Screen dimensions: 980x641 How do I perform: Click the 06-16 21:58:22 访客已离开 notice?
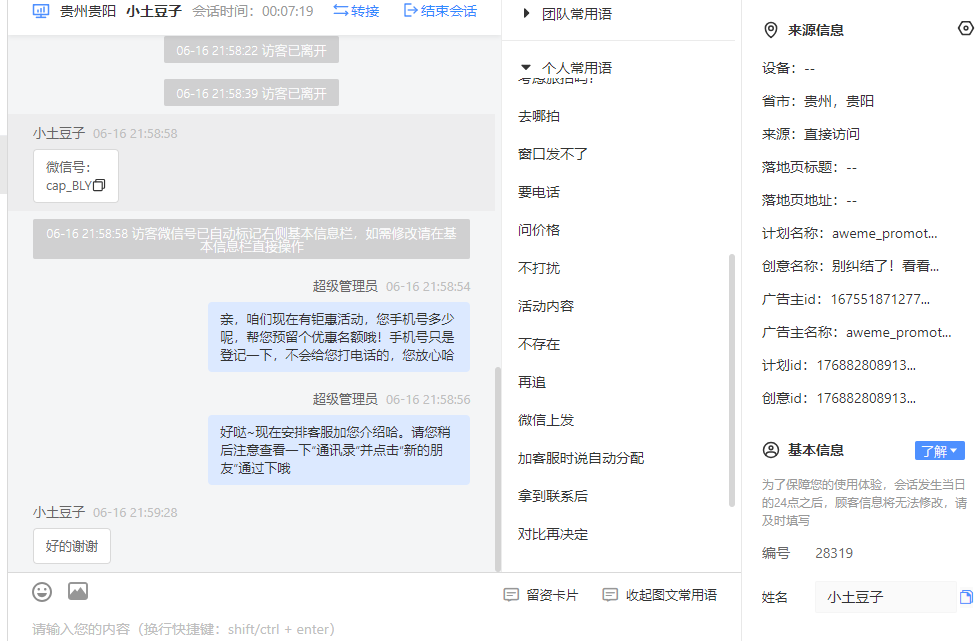click(x=251, y=50)
